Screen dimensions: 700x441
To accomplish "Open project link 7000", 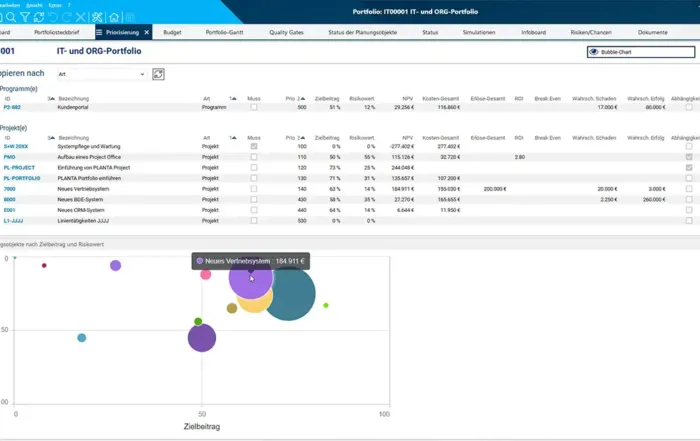I will [9, 189].
